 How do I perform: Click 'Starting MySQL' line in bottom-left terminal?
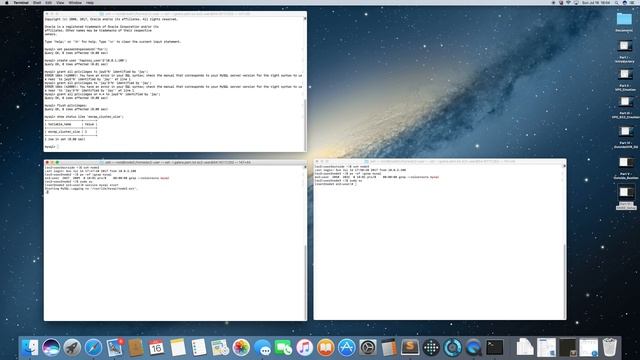(91, 189)
